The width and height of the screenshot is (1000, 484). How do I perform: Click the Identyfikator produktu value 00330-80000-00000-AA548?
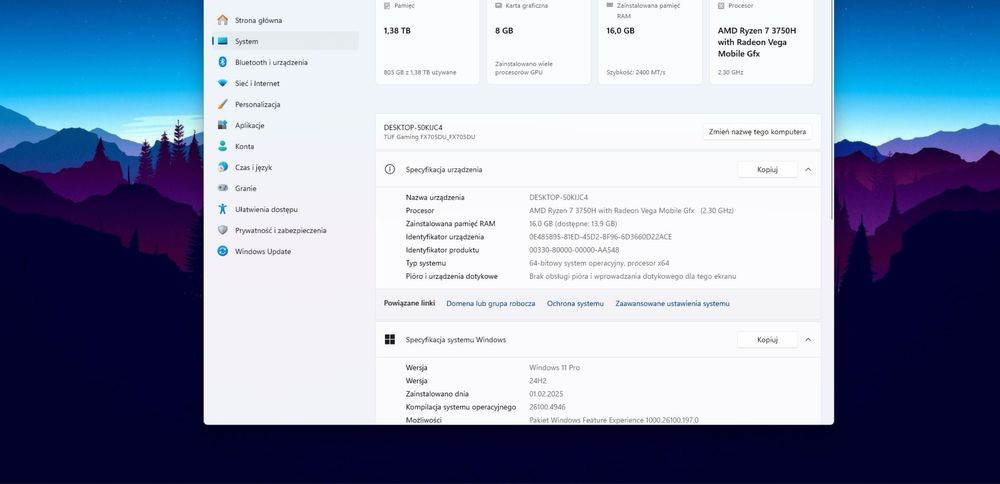(x=574, y=250)
